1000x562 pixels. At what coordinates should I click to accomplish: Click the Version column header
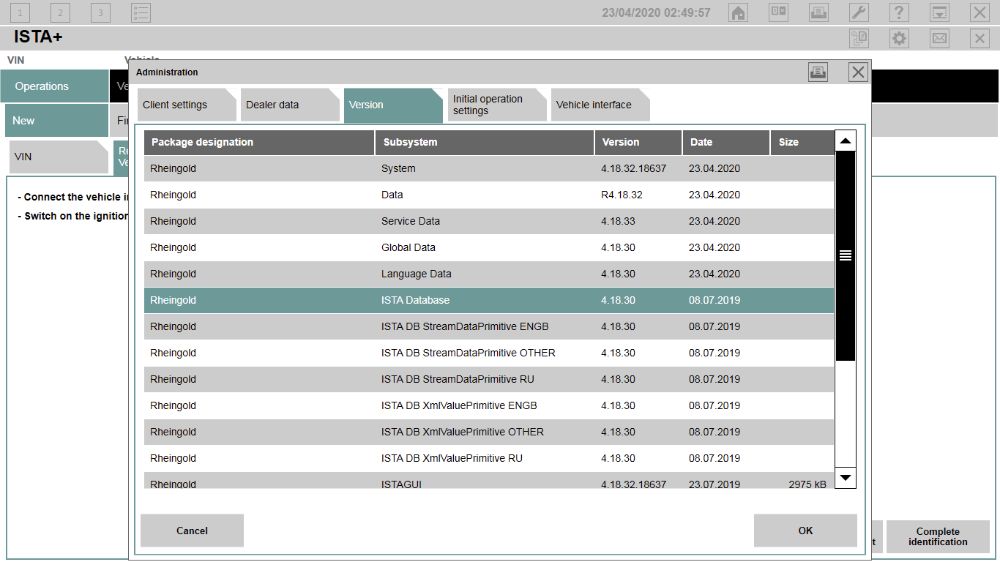pyautogui.click(x=638, y=142)
